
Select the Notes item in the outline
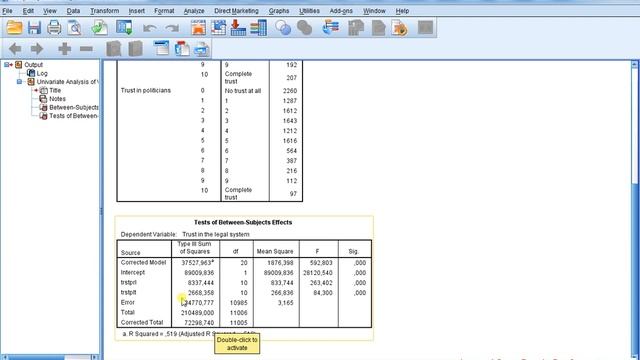[x=57, y=99]
